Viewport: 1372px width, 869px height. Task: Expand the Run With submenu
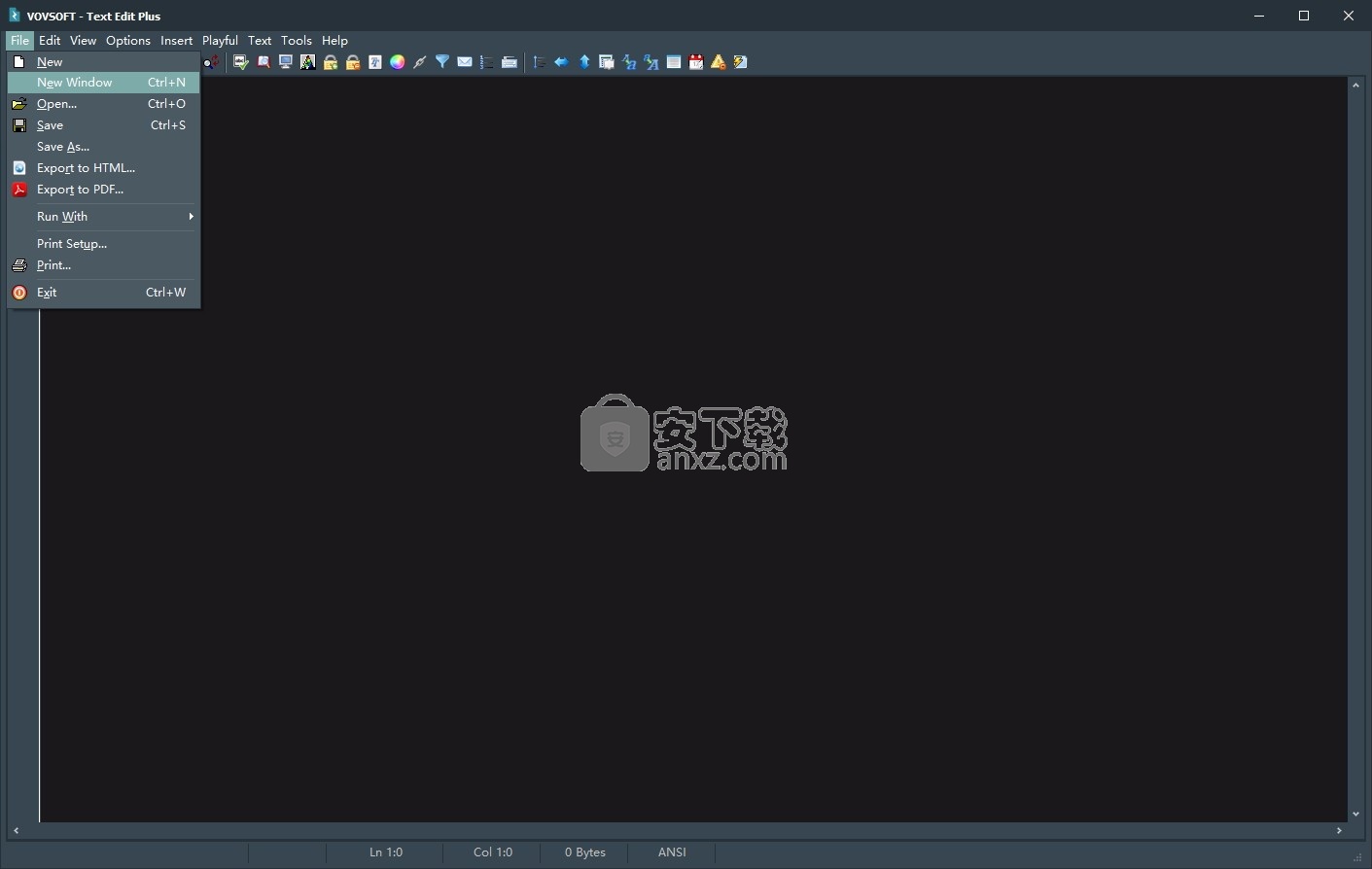point(103,217)
